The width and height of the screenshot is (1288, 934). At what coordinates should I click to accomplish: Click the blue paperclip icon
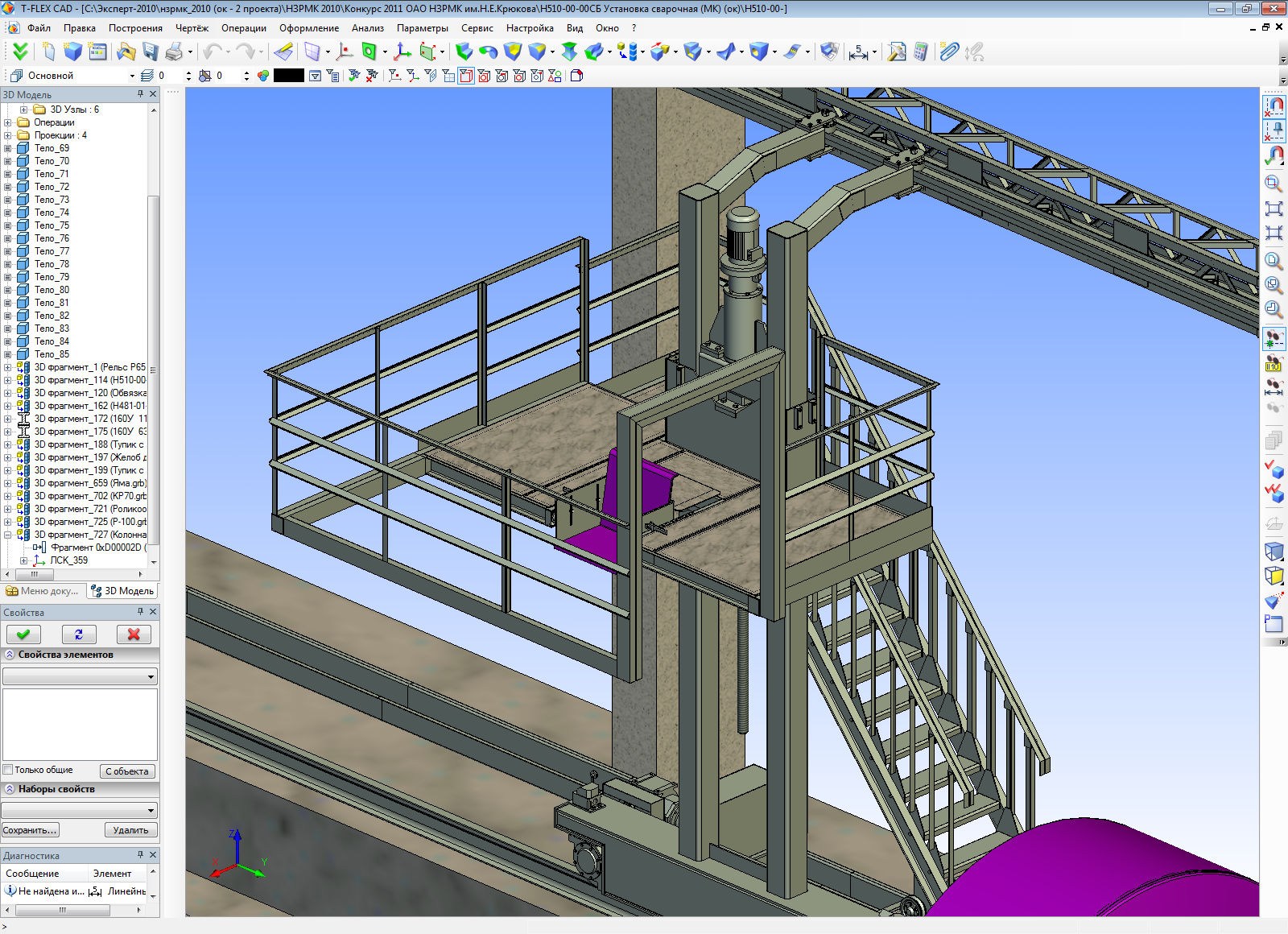(x=949, y=52)
